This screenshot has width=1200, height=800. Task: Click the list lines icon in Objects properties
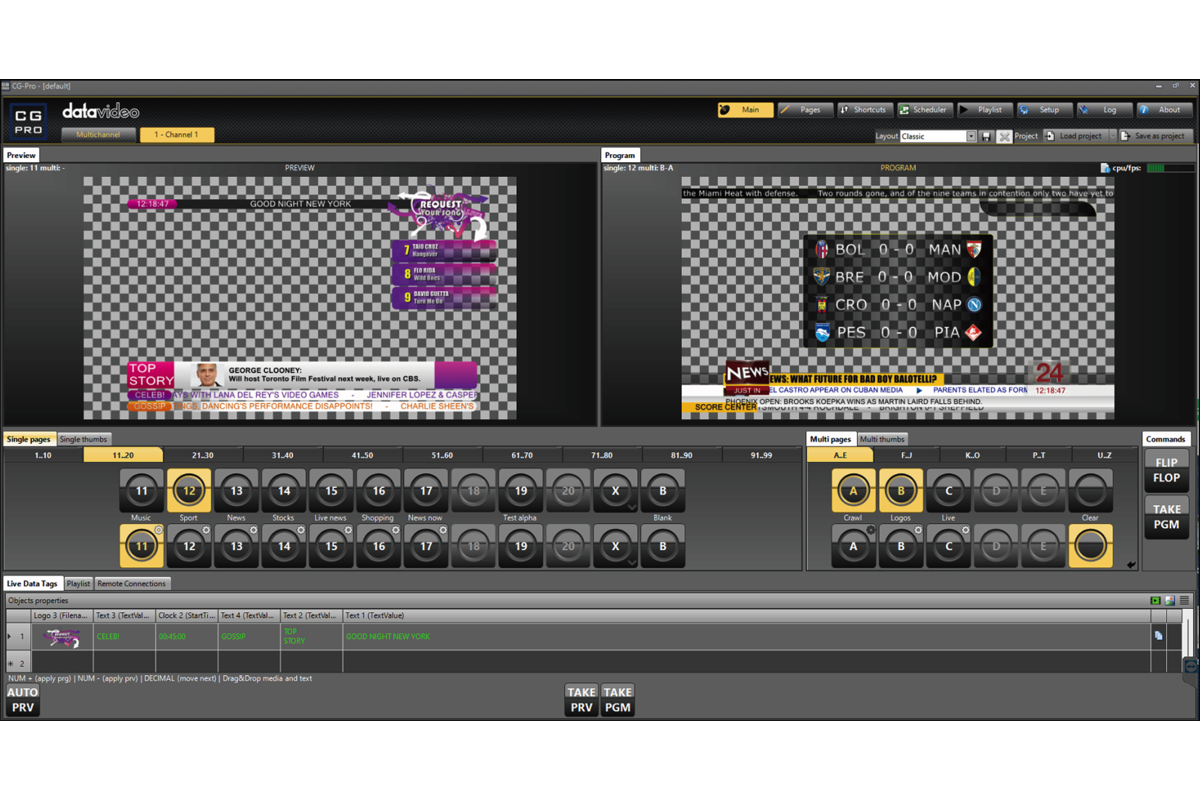(1184, 600)
